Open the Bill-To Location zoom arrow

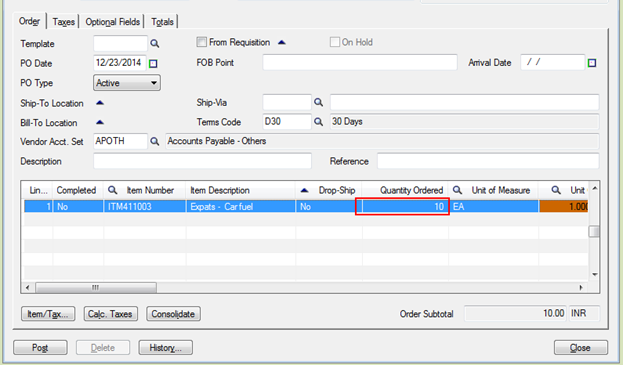(x=100, y=122)
